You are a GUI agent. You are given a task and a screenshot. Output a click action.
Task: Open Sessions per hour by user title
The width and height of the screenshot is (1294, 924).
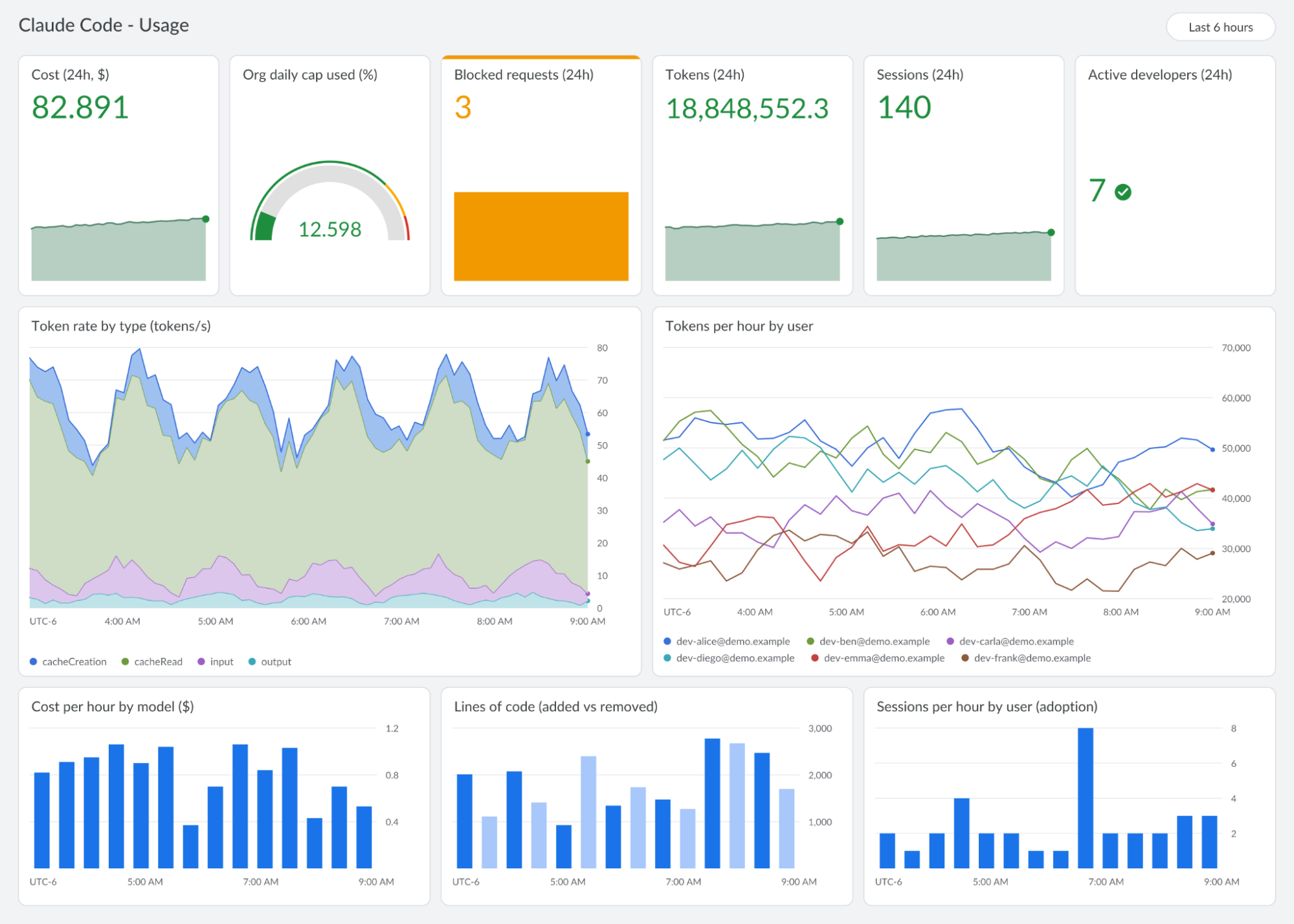(x=987, y=707)
